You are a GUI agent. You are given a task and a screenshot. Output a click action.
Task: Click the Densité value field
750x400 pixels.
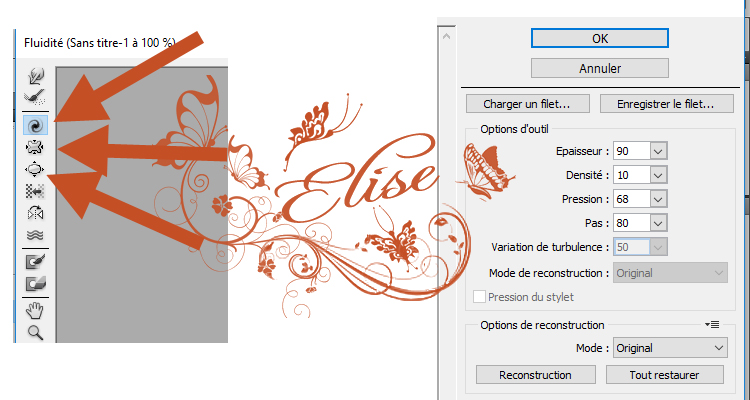click(630, 174)
